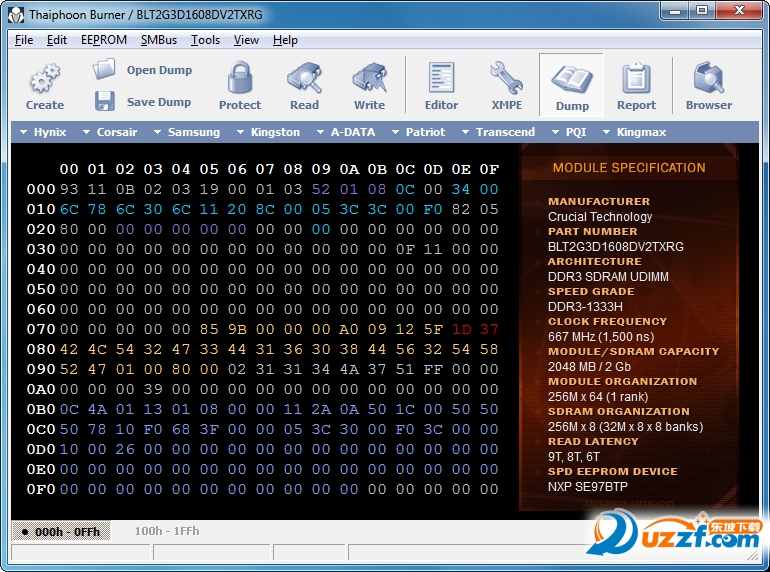Open the Edit menu
Viewport: 770px width, 572px height.
pos(57,40)
